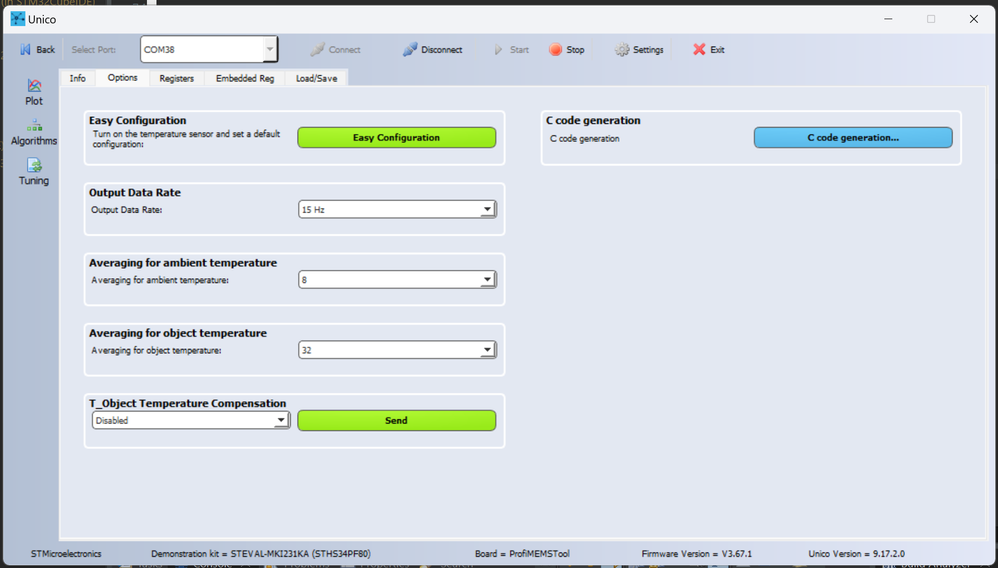Click the Back arrow icon

coord(25,50)
